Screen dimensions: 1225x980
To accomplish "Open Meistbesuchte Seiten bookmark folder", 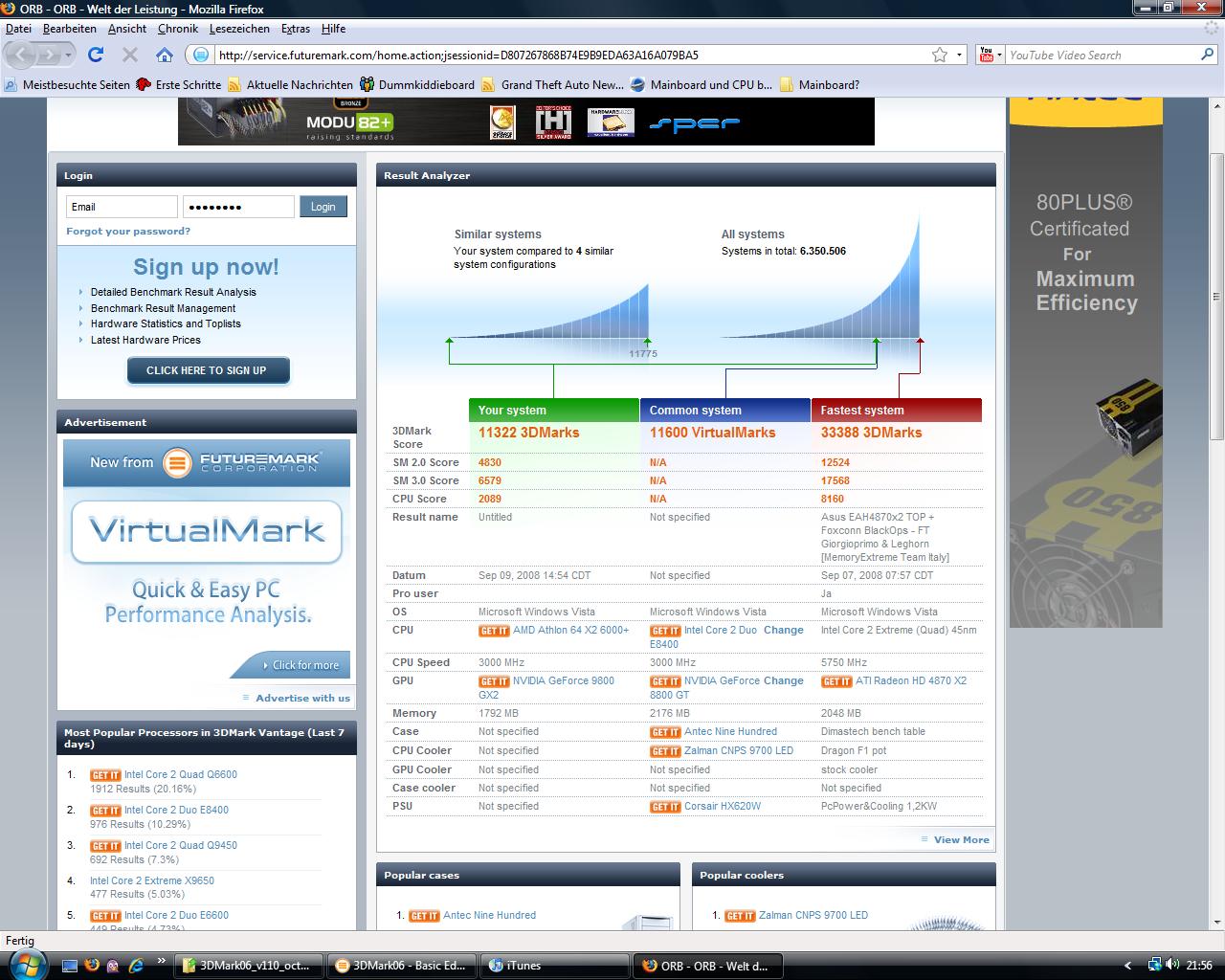I will coord(67,84).
